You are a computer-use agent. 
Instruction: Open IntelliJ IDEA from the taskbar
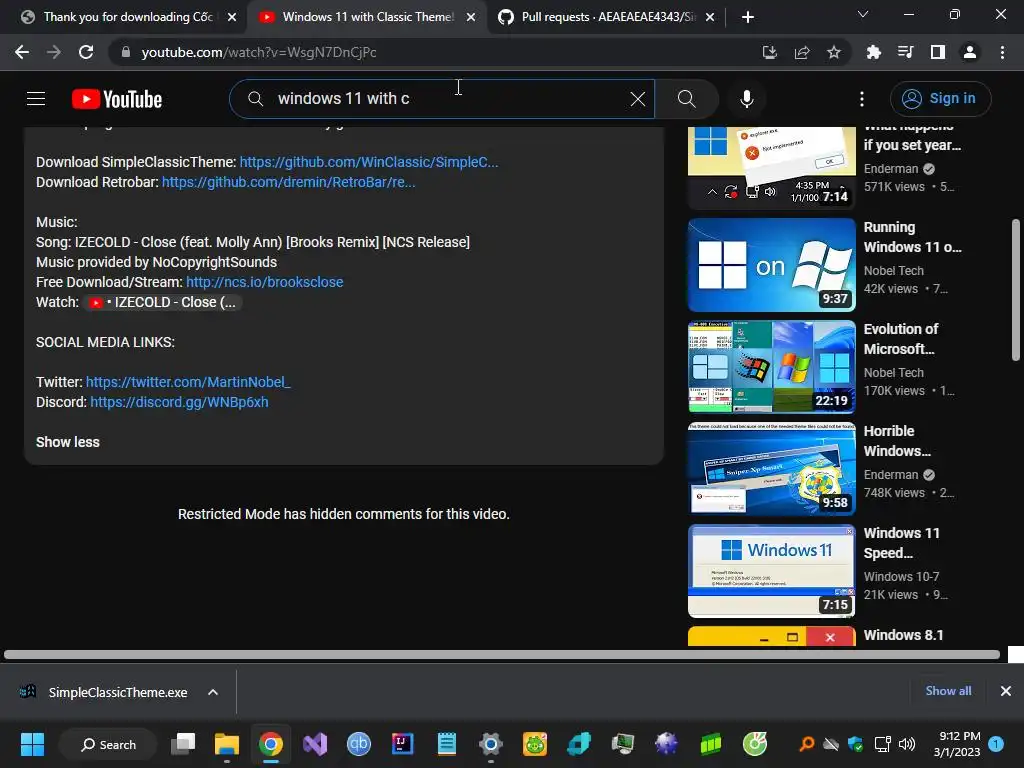coord(402,744)
